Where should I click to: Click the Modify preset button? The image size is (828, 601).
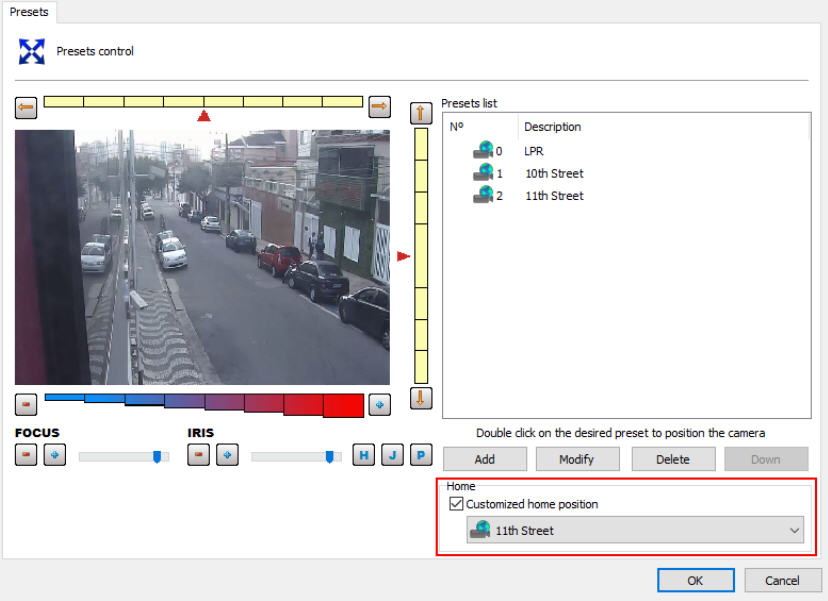click(577, 459)
